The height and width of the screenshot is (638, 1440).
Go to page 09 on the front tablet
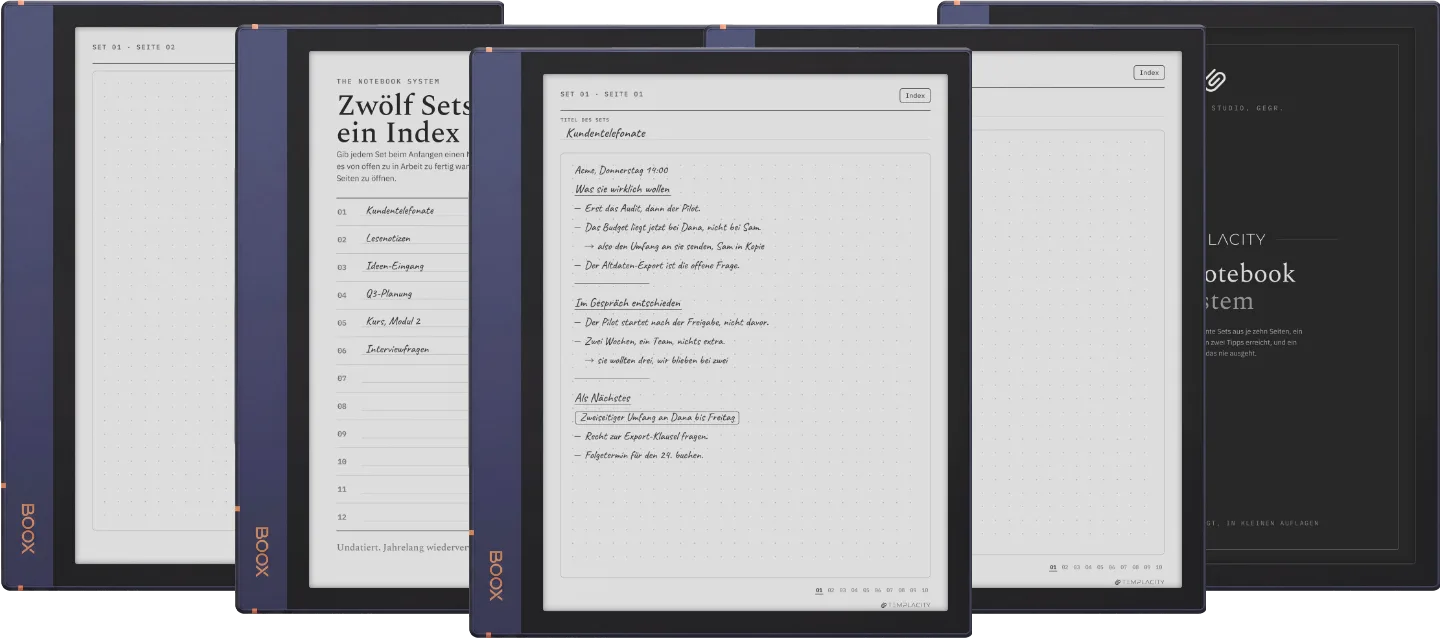coord(913,591)
